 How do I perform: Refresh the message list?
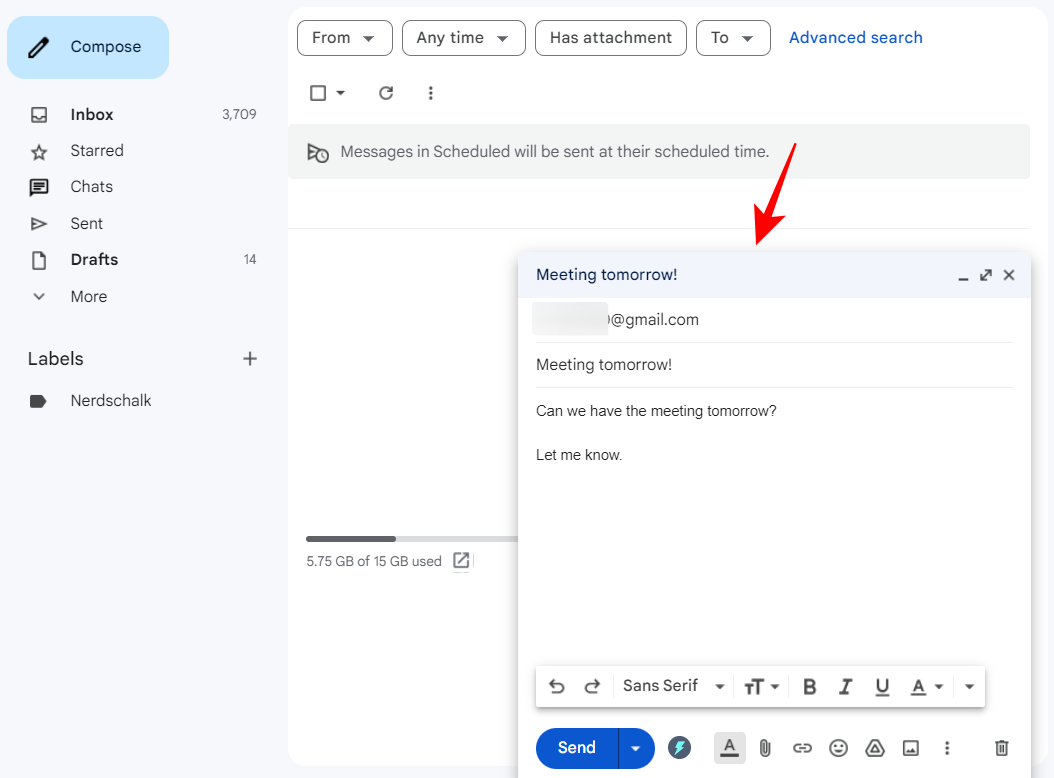tap(386, 93)
